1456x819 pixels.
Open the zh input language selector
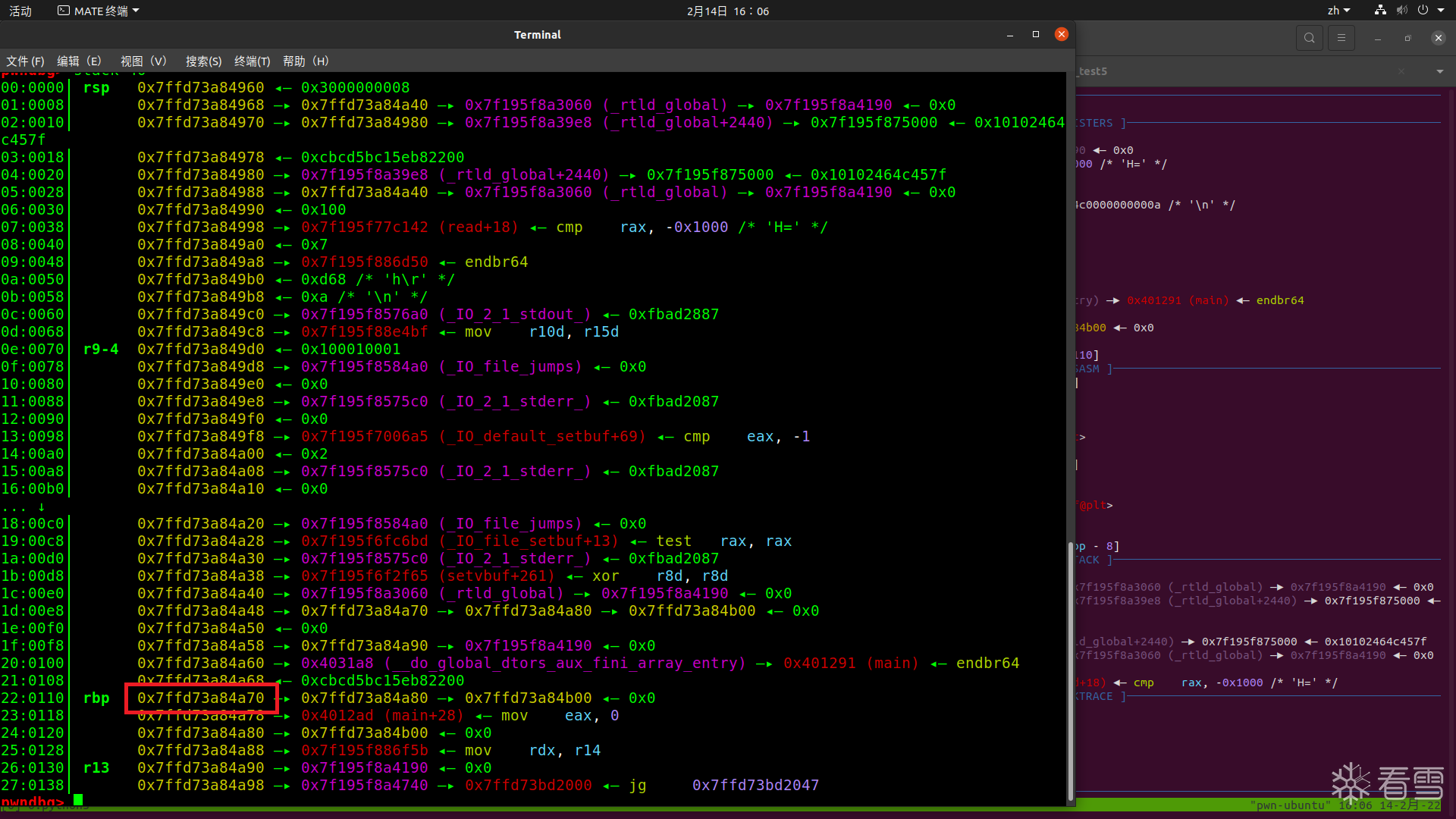(x=1338, y=11)
